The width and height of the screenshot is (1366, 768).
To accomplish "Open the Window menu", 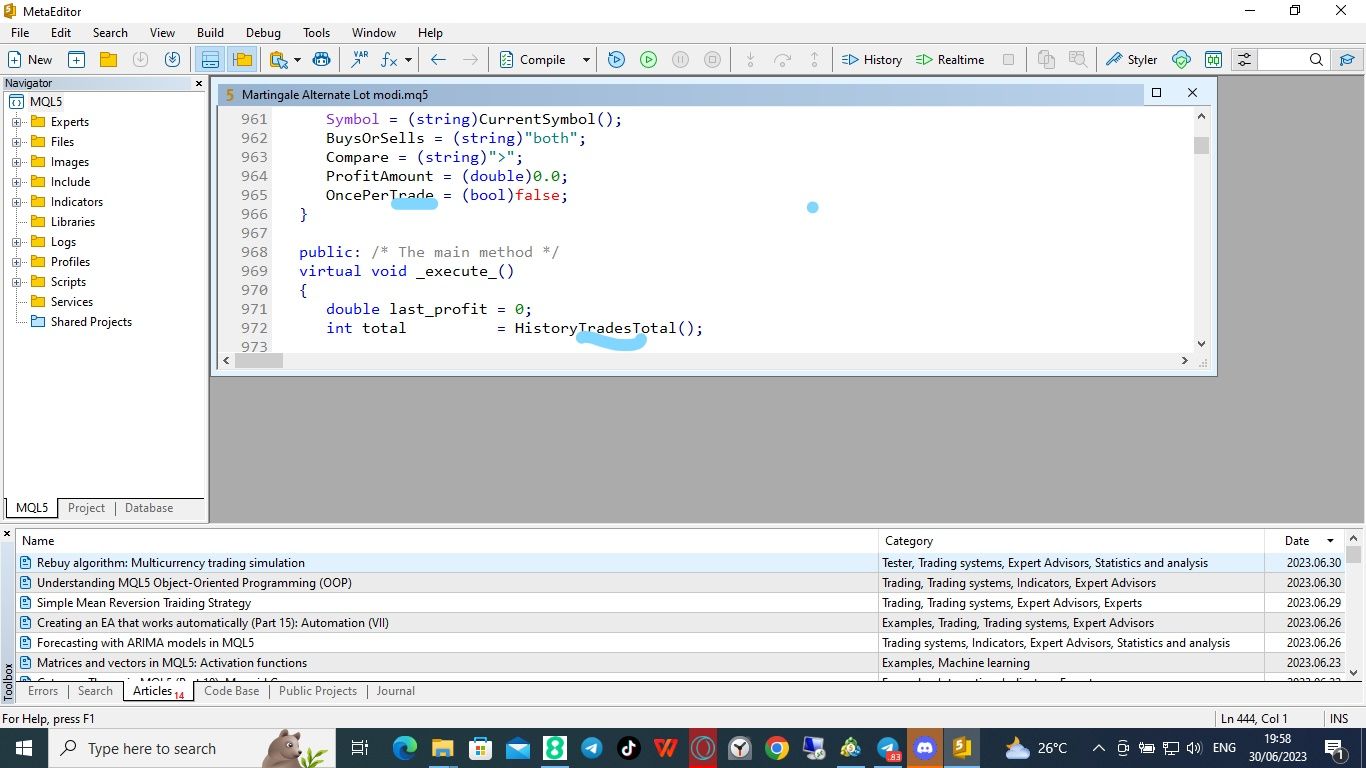I will tap(374, 33).
